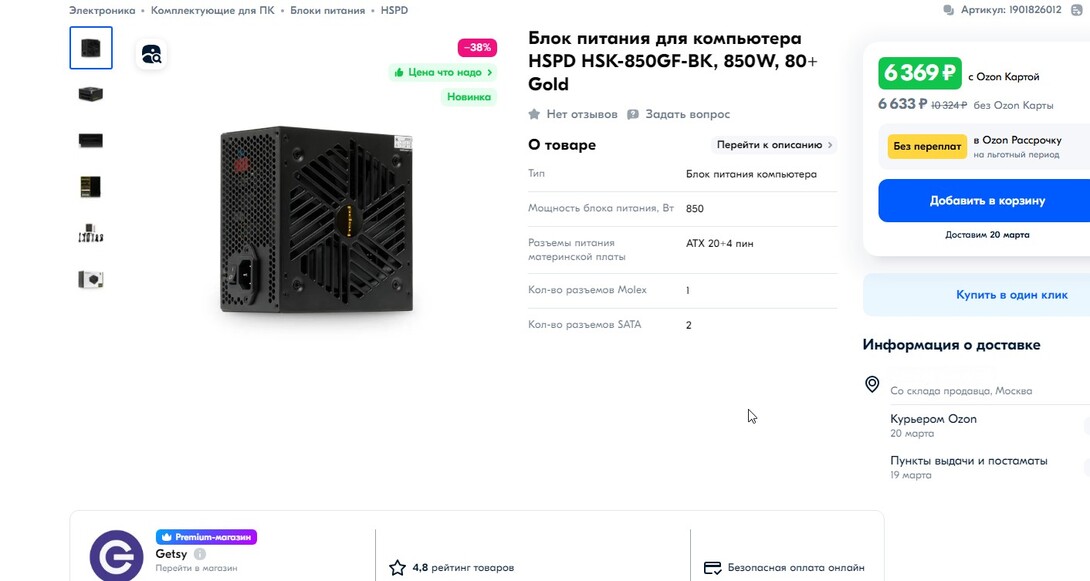Click the copy icon beside Артикул
The height and width of the screenshot is (581, 1090).
(948, 10)
